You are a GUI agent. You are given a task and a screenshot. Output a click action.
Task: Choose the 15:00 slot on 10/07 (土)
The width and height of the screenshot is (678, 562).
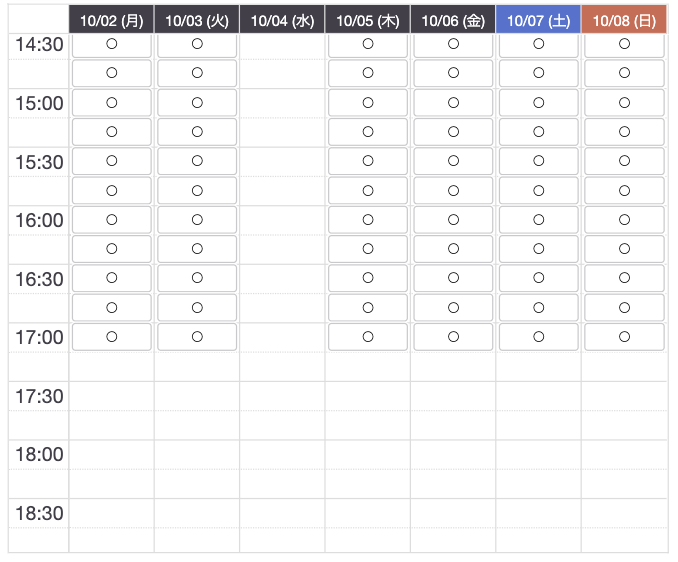pyautogui.click(x=538, y=103)
